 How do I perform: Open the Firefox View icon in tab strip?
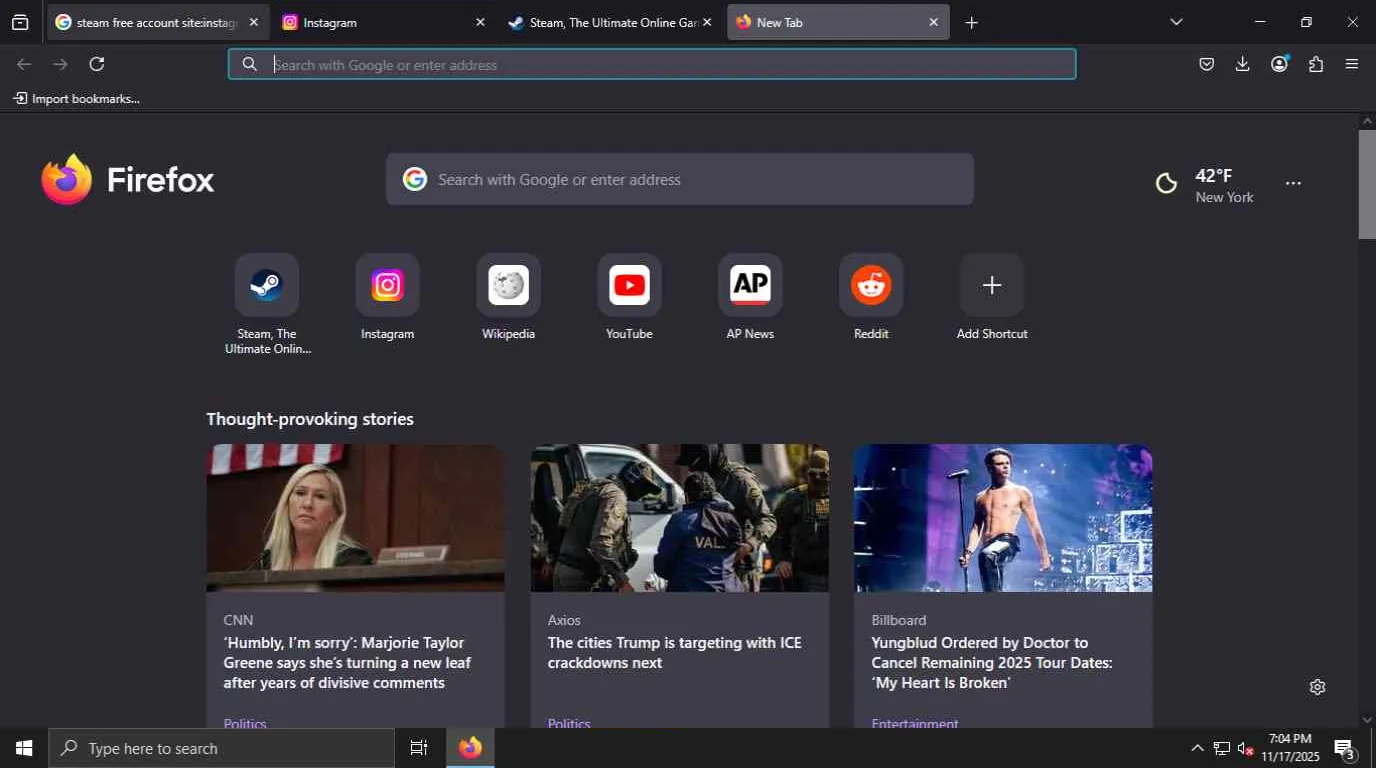20,22
